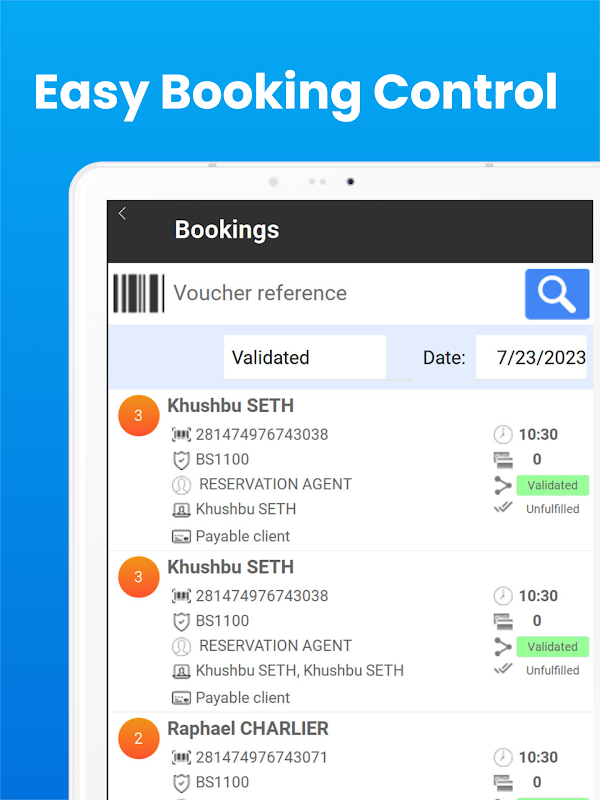Viewport: 600px width, 800px height.
Task: Tap the clock icon in first booking
Action: (503, 434)
